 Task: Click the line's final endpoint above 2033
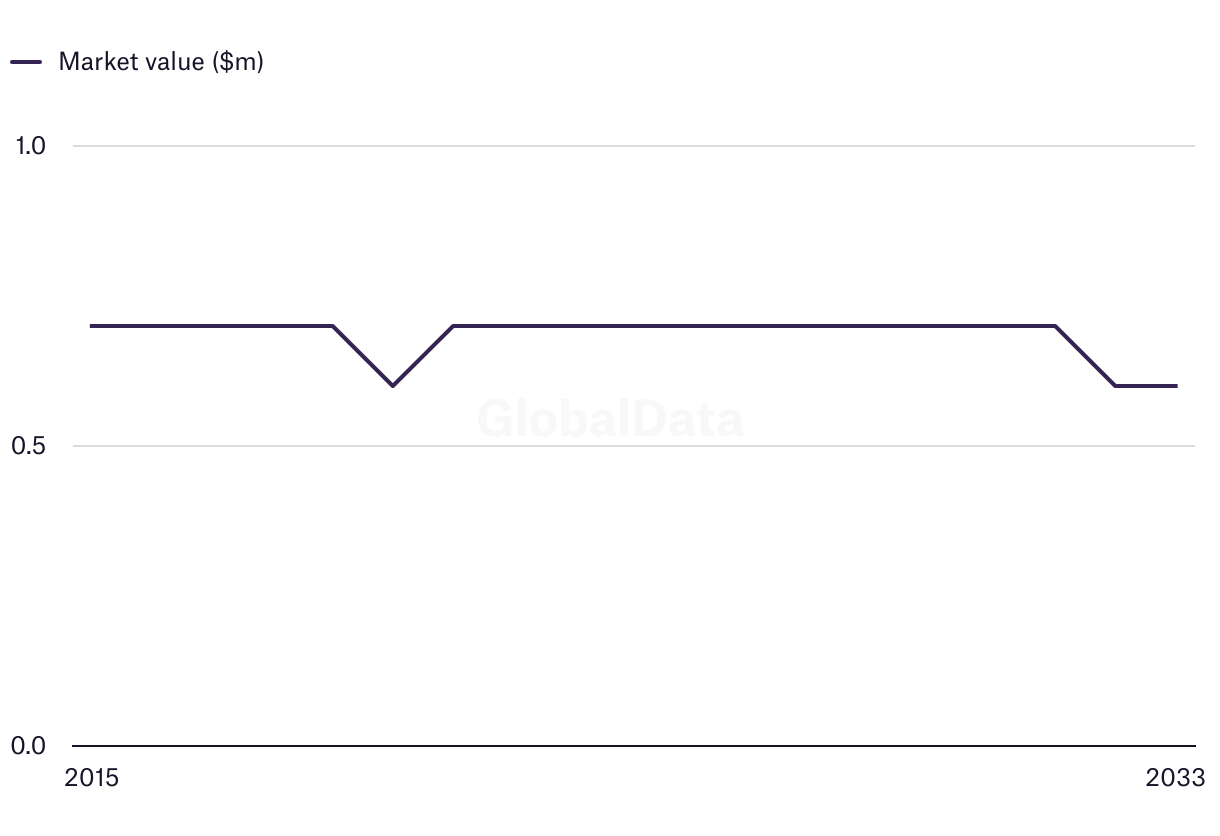click(x=1176, y=386)
